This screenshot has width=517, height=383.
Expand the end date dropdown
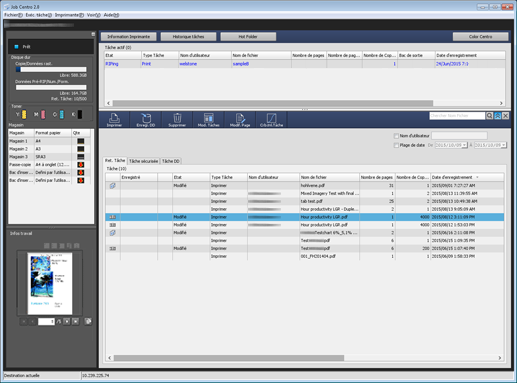click(x=504, y=145)
